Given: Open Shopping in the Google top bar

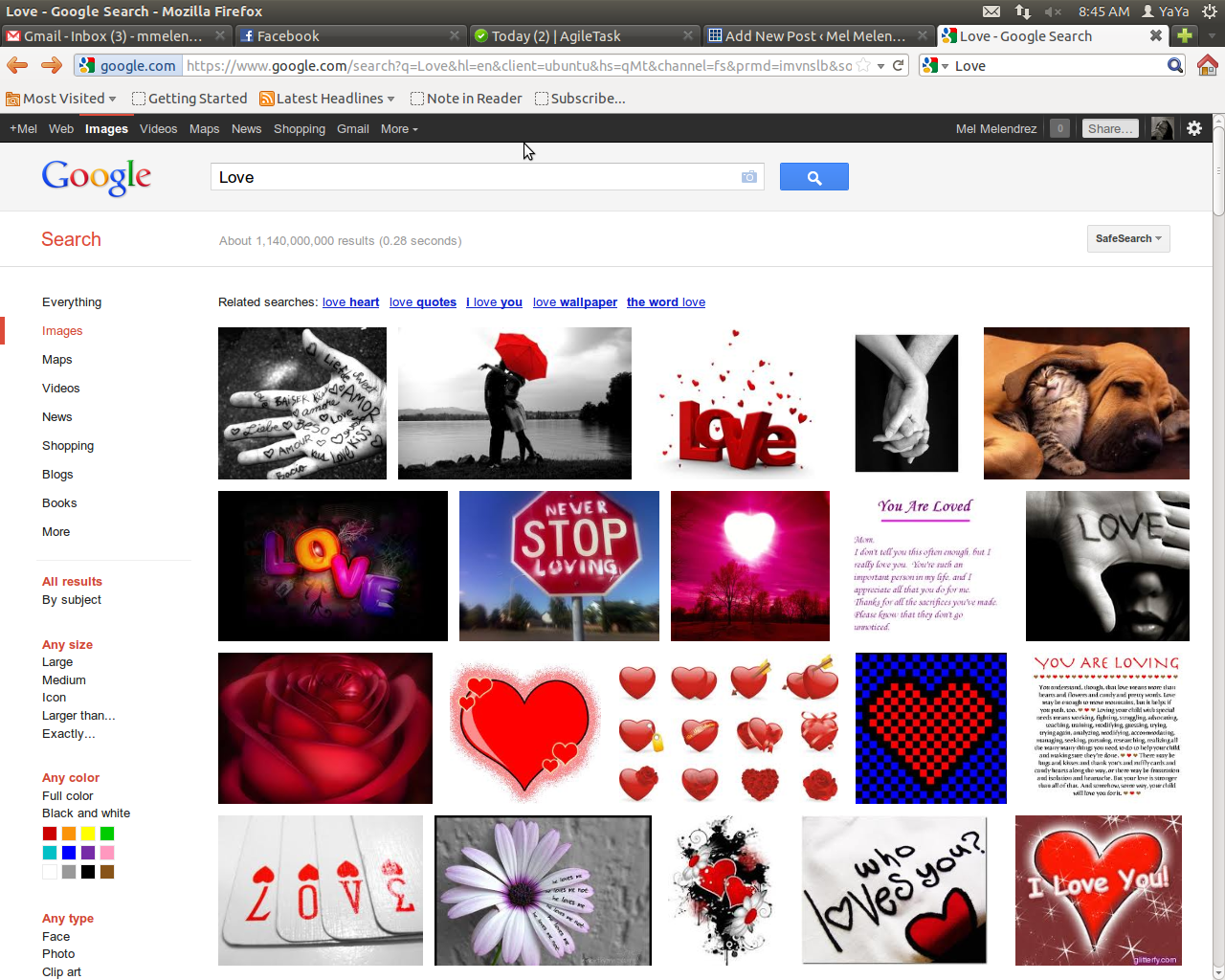Looking at the screenshot, I should pos(300,128).
